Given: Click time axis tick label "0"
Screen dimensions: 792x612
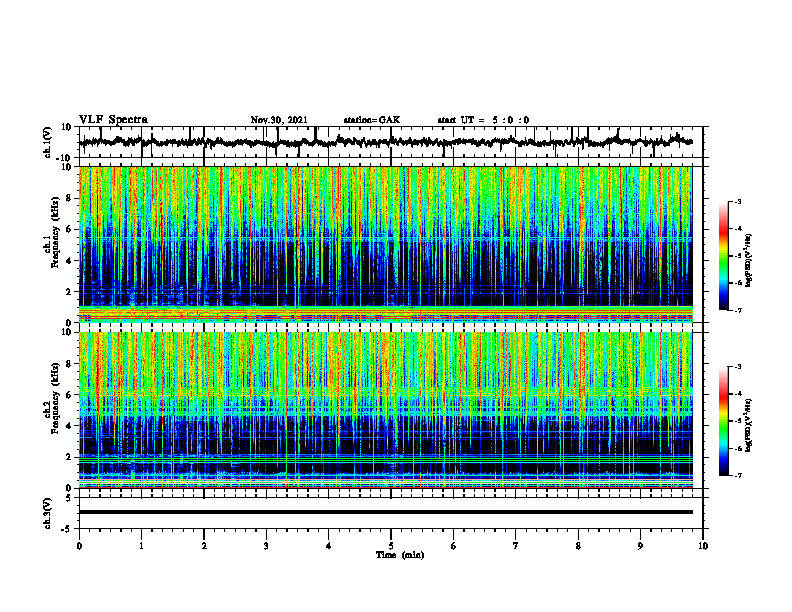Looking at the screenshot, I should point(79,546).
